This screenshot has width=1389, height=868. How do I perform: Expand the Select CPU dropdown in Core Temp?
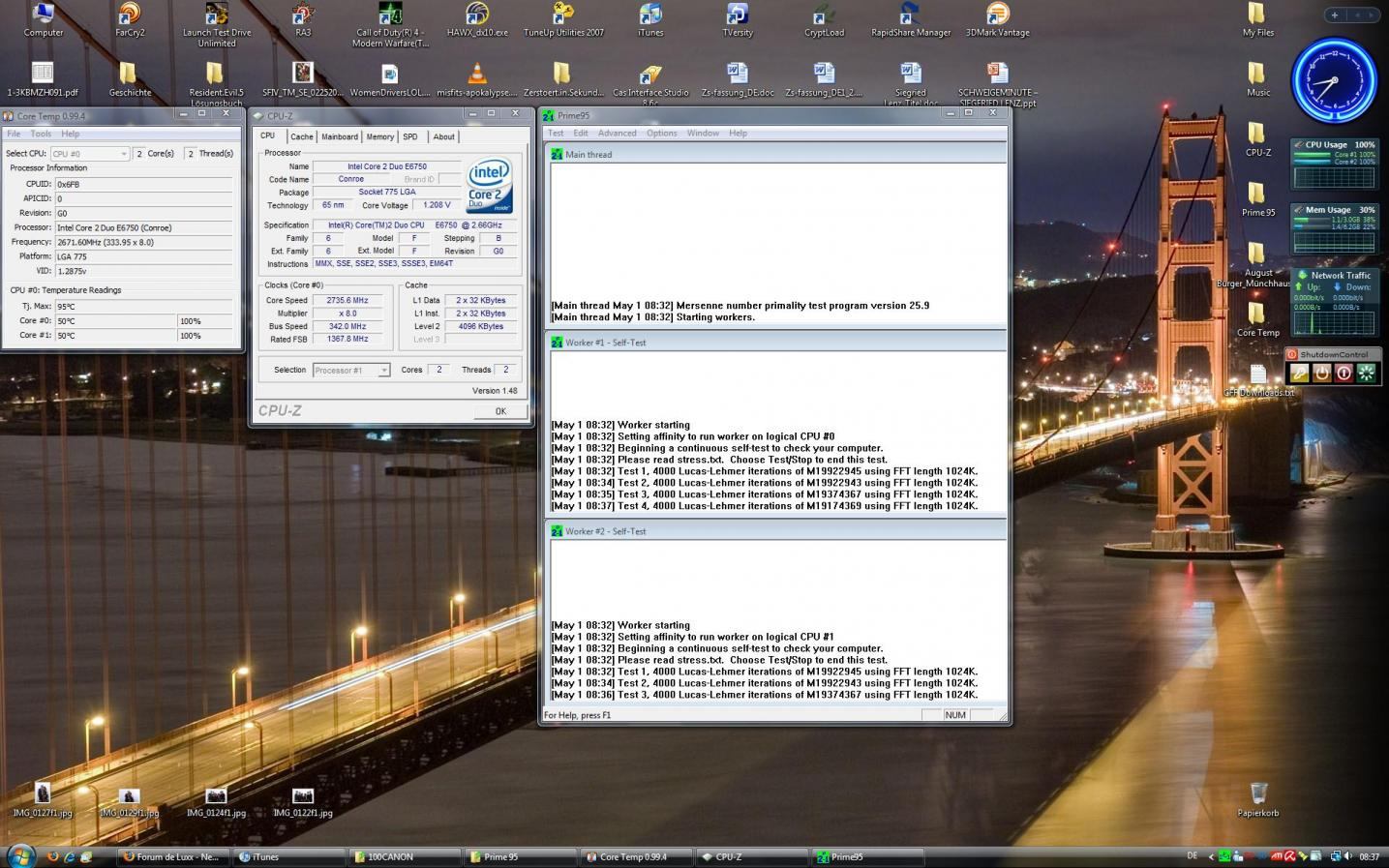90,154
